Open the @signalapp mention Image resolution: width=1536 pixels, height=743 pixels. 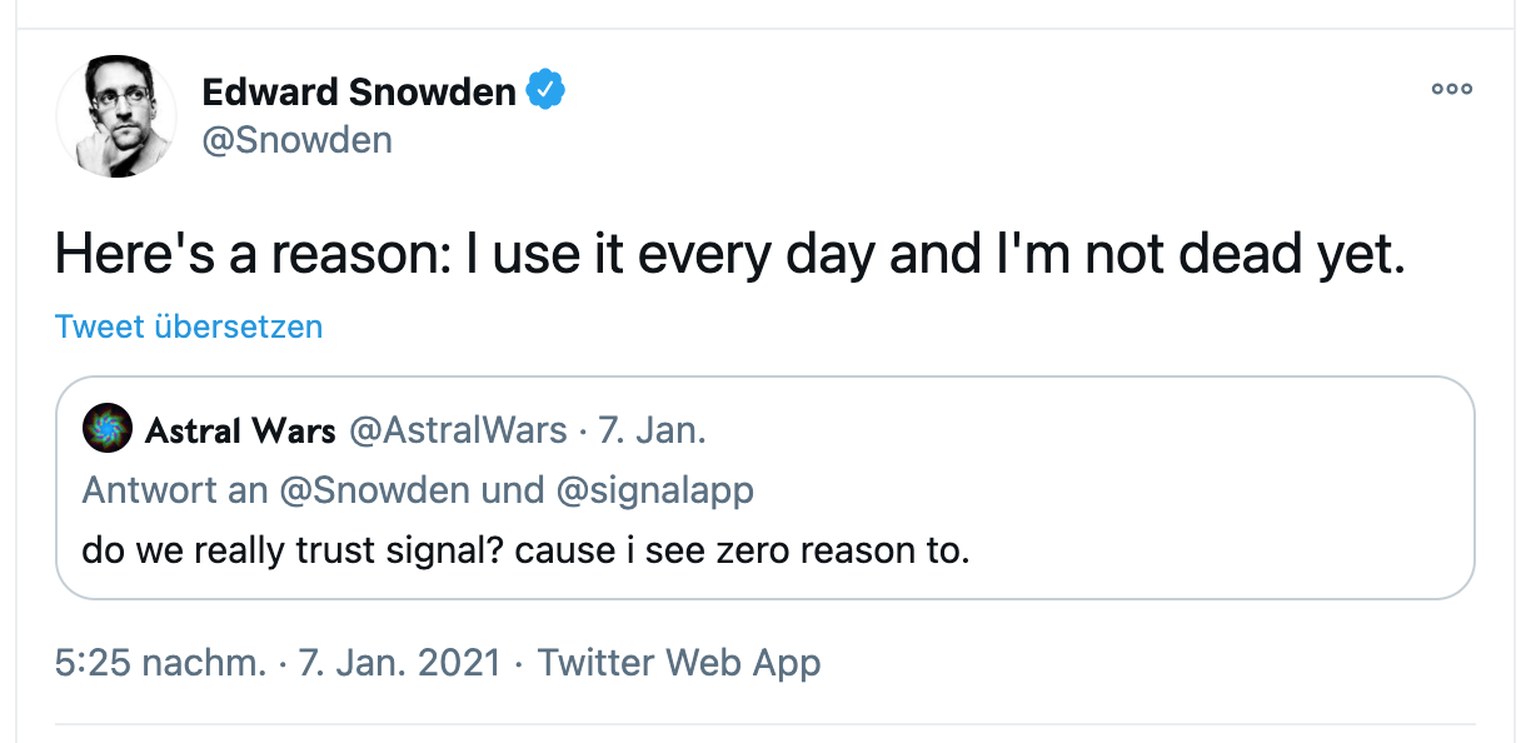coord(654,491)
